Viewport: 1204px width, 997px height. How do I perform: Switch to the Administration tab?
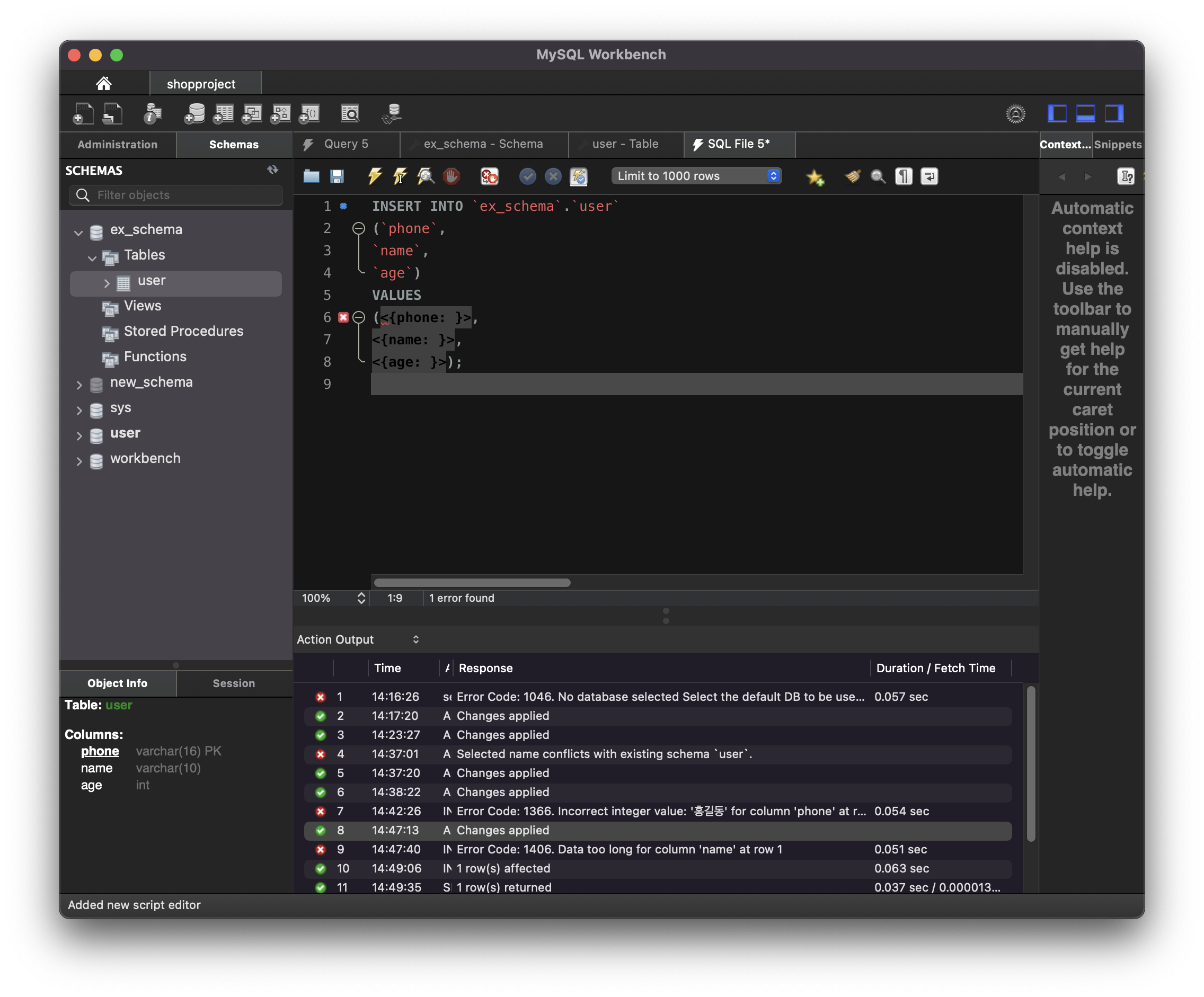click(x=118, y=145)
